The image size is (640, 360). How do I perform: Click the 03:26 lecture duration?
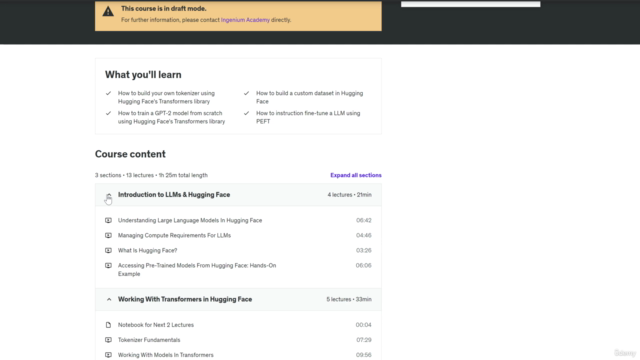click(364, 251)
